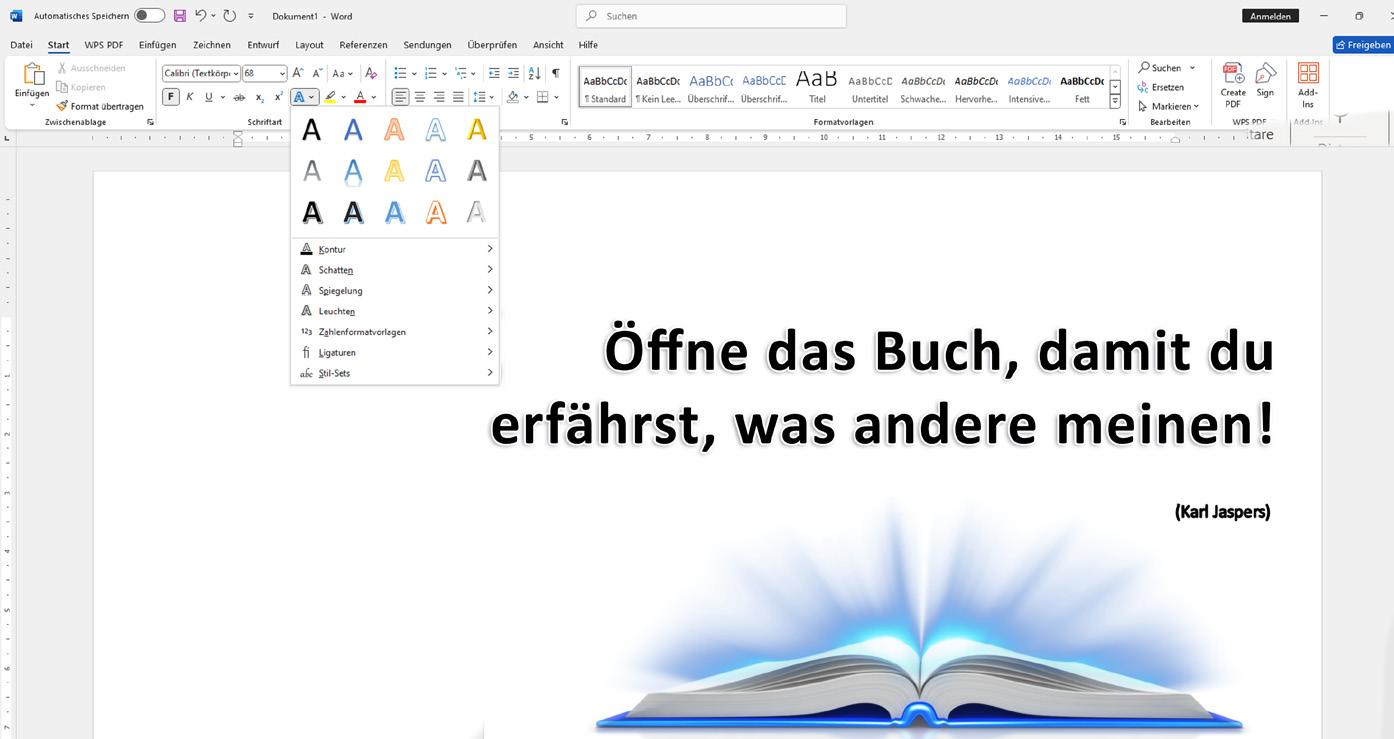Open the Ligaturen submenu

click(x=395, y=352)
